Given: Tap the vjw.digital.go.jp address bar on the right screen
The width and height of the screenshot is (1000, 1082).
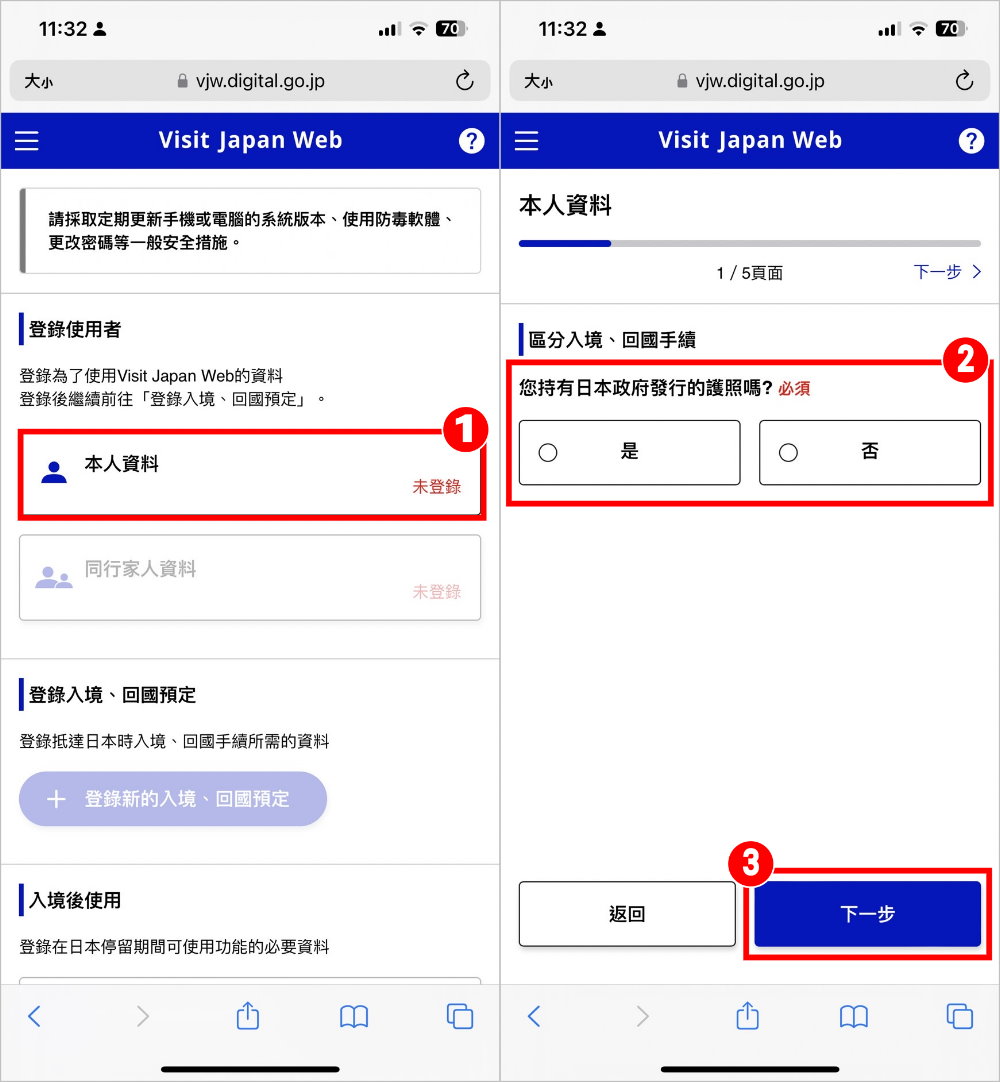Looking at the screenshot, I should tap(749, 81).
